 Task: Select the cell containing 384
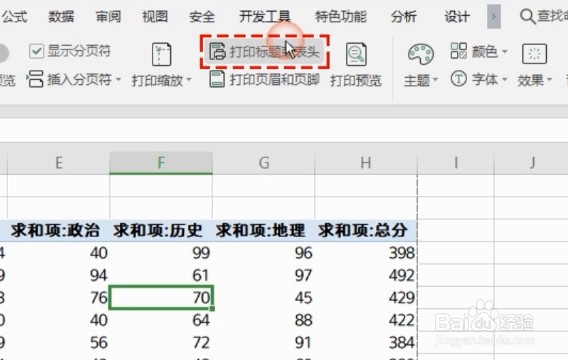click(x=366, y=343)
